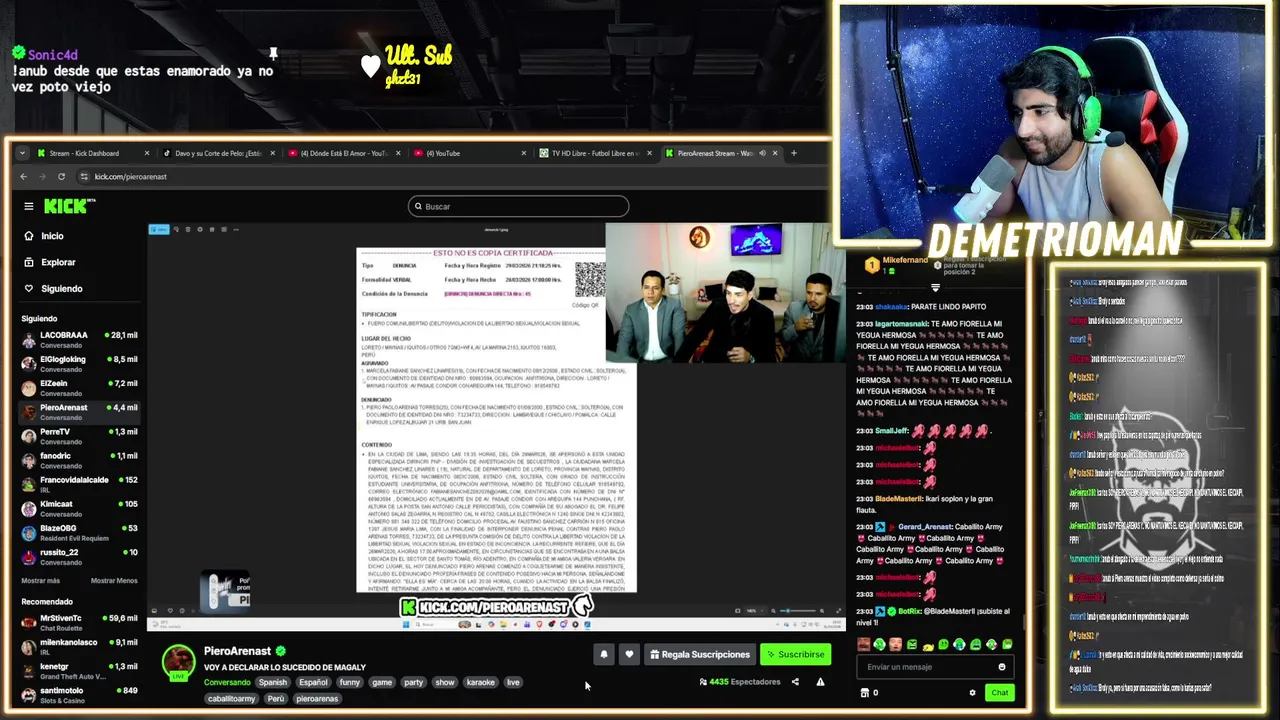1280x720 pixels.
Task: Switch to Davo y su Corte de Pelo tab
Action: point(218,153)
